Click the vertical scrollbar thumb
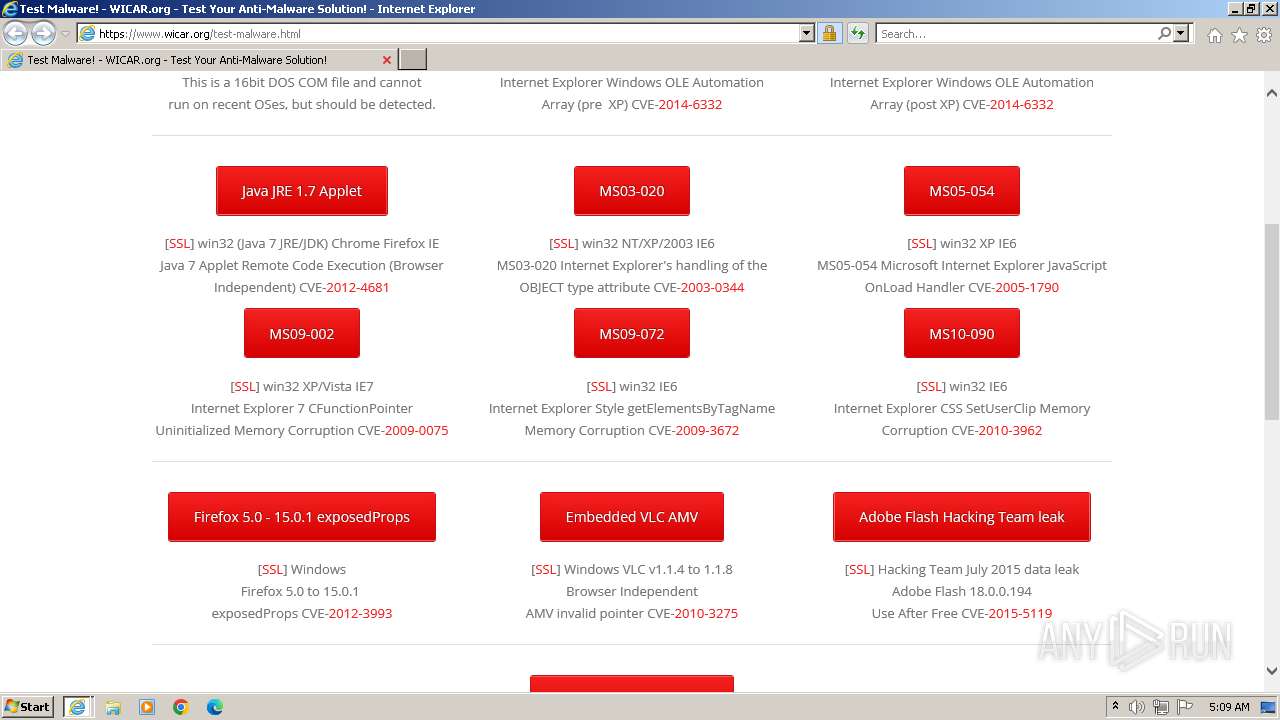 [1272, 322]
